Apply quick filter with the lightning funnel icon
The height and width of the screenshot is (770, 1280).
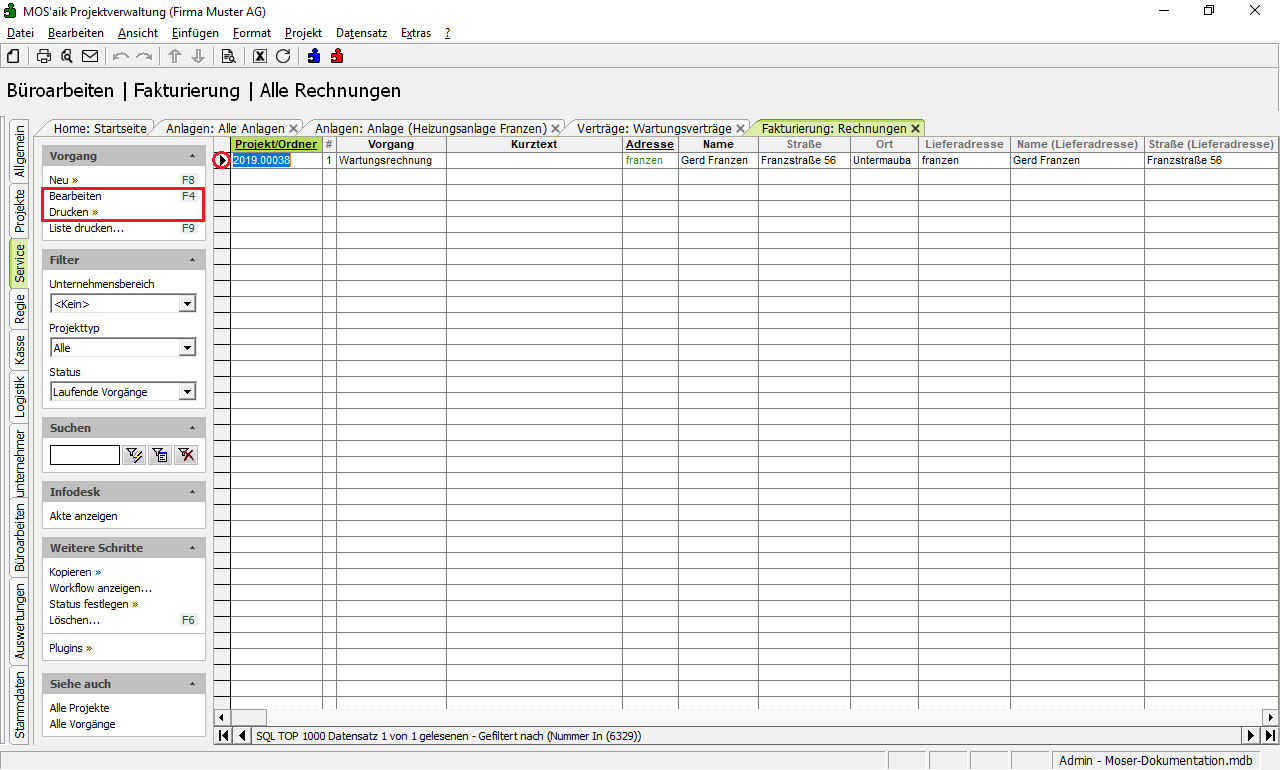click(134, 456)
